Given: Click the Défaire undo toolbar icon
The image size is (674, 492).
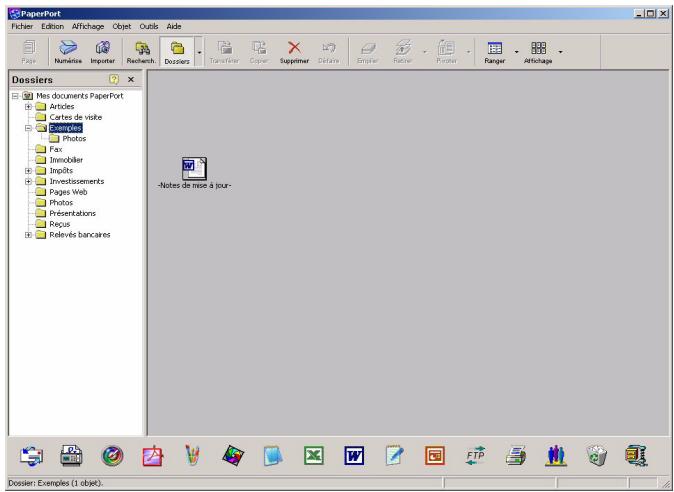Looking at the screenshot, I should coord(329,52).
